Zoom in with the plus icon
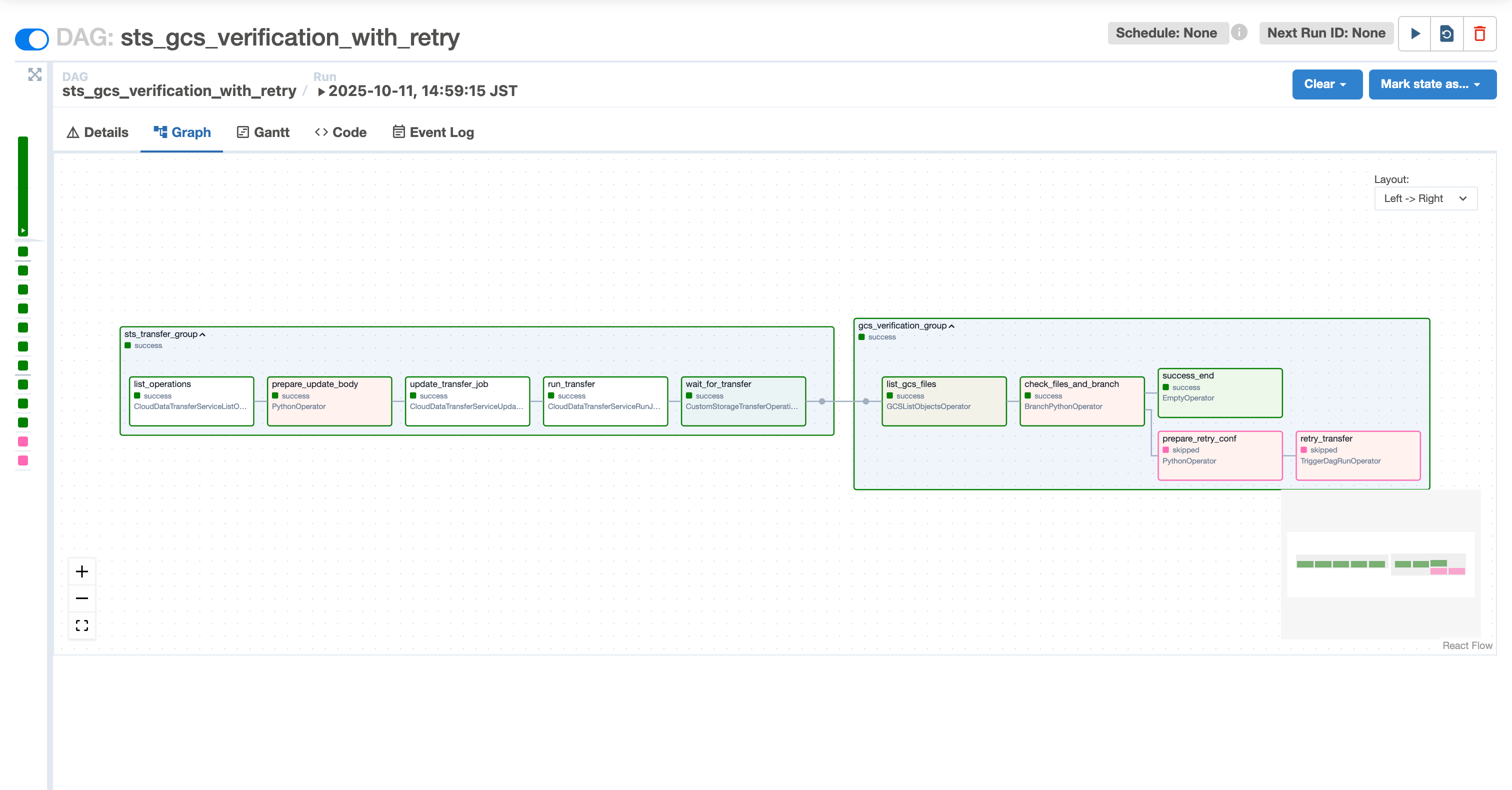1512x790 pixels. (82, 571)
